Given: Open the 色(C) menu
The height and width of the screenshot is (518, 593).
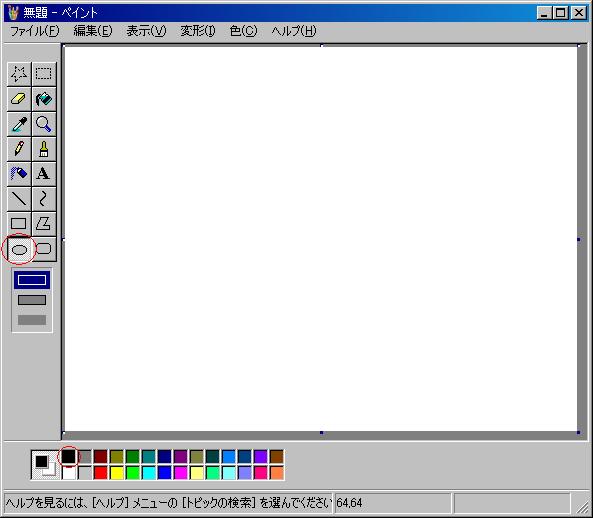Looking at the screenshot, I should [243, 31].
